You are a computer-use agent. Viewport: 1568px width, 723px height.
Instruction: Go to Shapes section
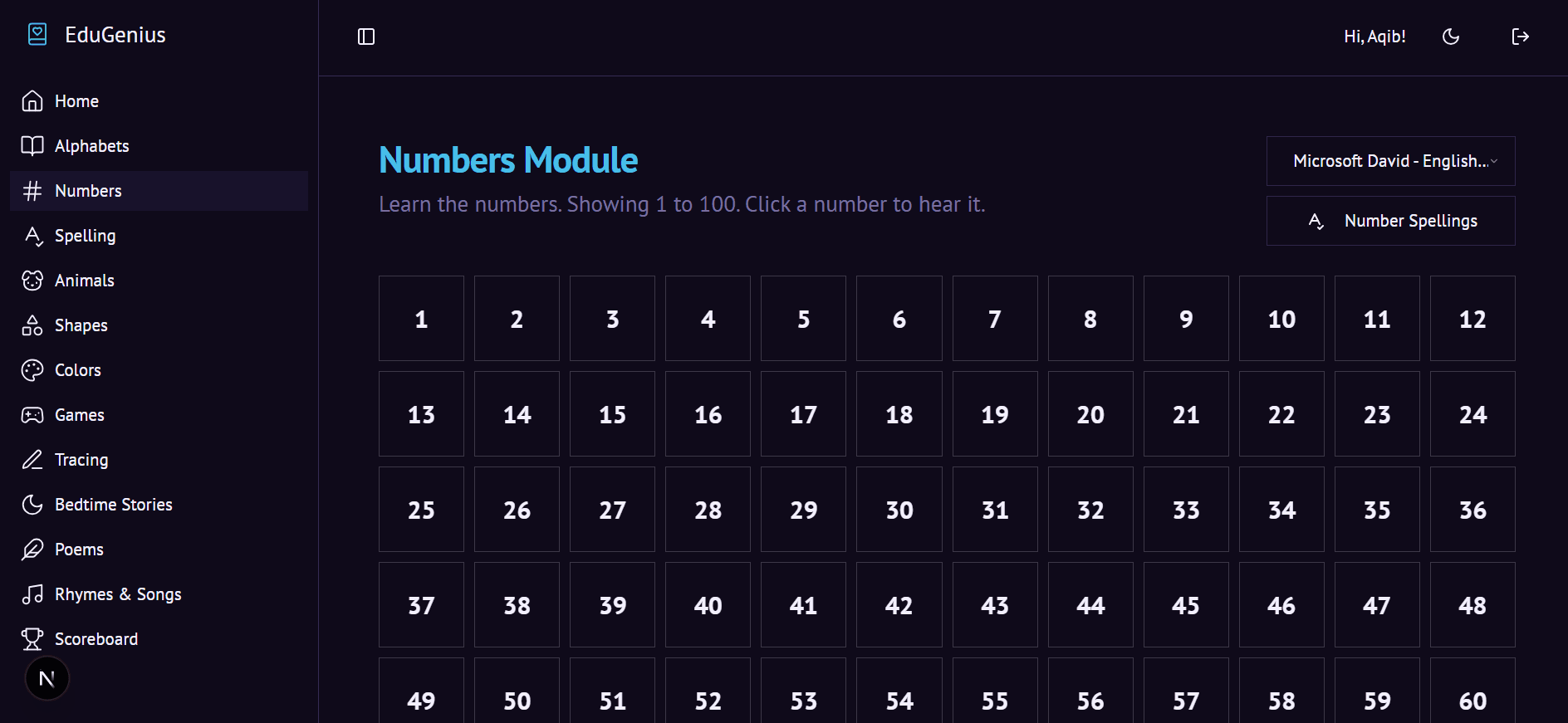click(80, 325)
